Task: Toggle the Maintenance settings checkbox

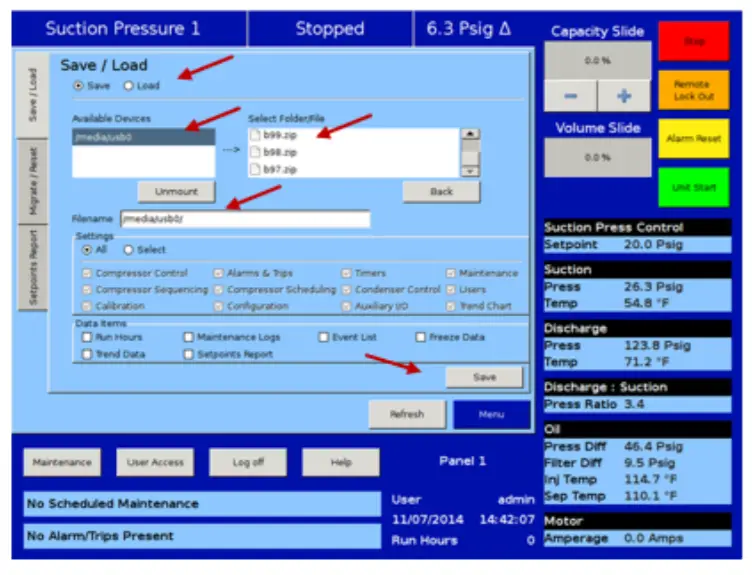Action: pos(450,273)
